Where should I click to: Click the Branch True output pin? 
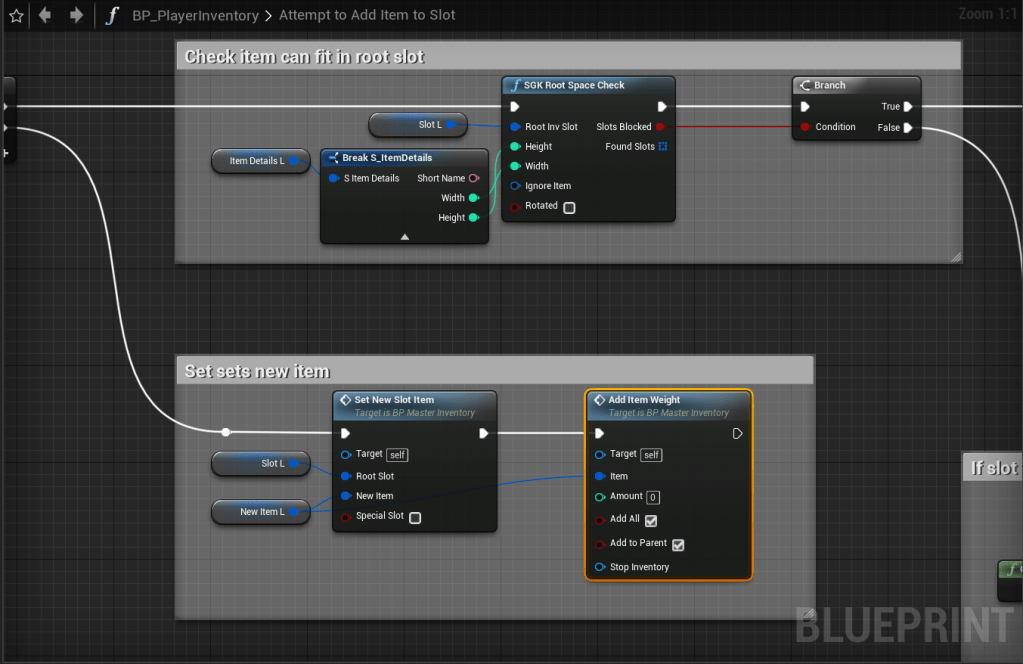pos(908,106)
